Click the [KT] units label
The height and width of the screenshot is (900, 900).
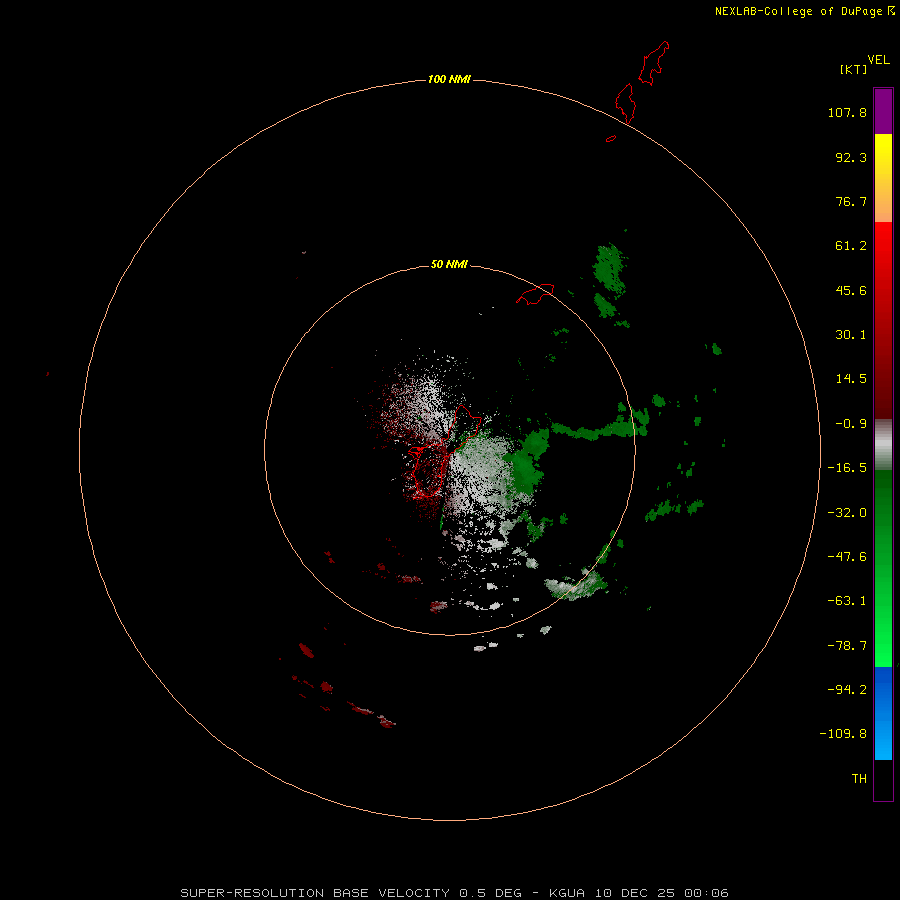click(x=854, y=69)
